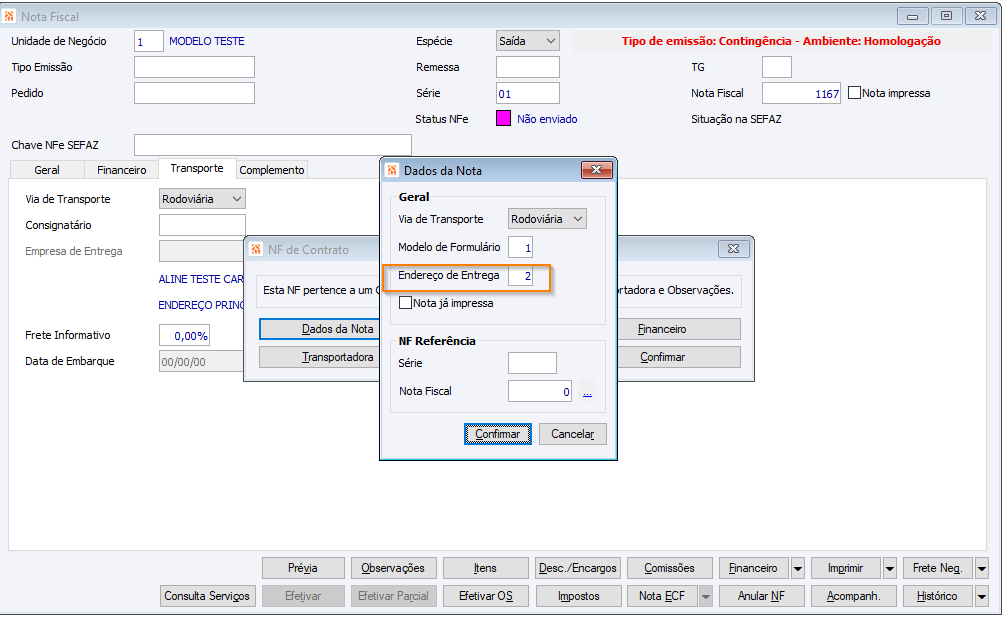Click the Nota Fiscal window title icon

tap(9, 16)
